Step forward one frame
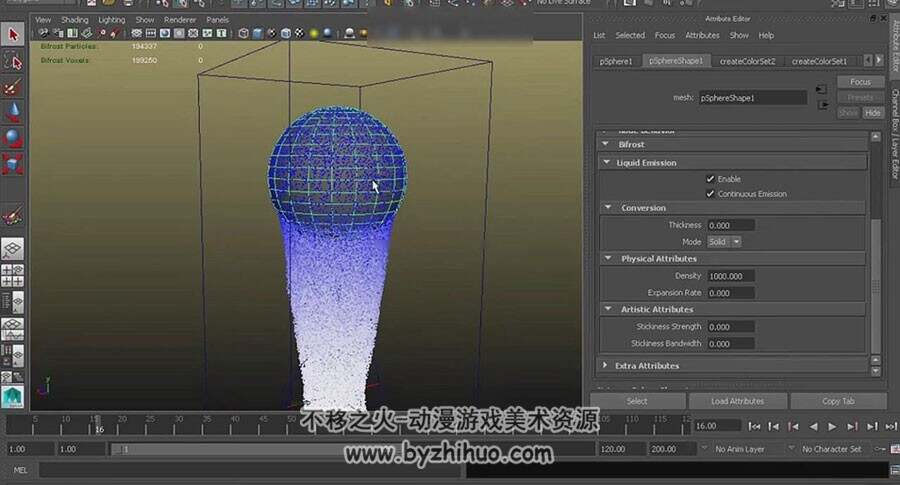This screenshot has height=485, width=900. 872,426
